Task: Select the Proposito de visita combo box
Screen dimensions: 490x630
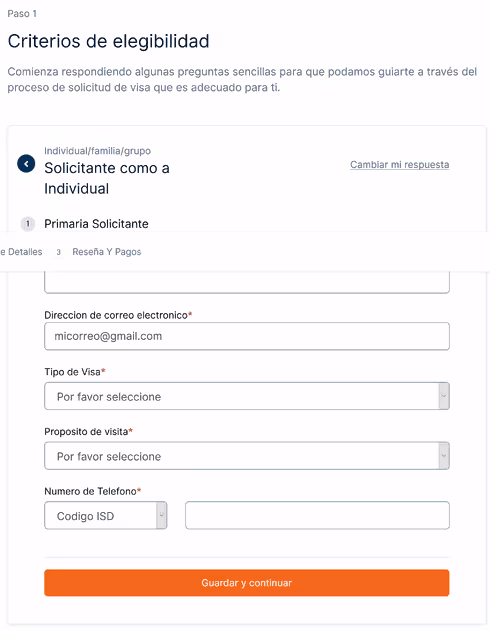Action: click(247, 456)
